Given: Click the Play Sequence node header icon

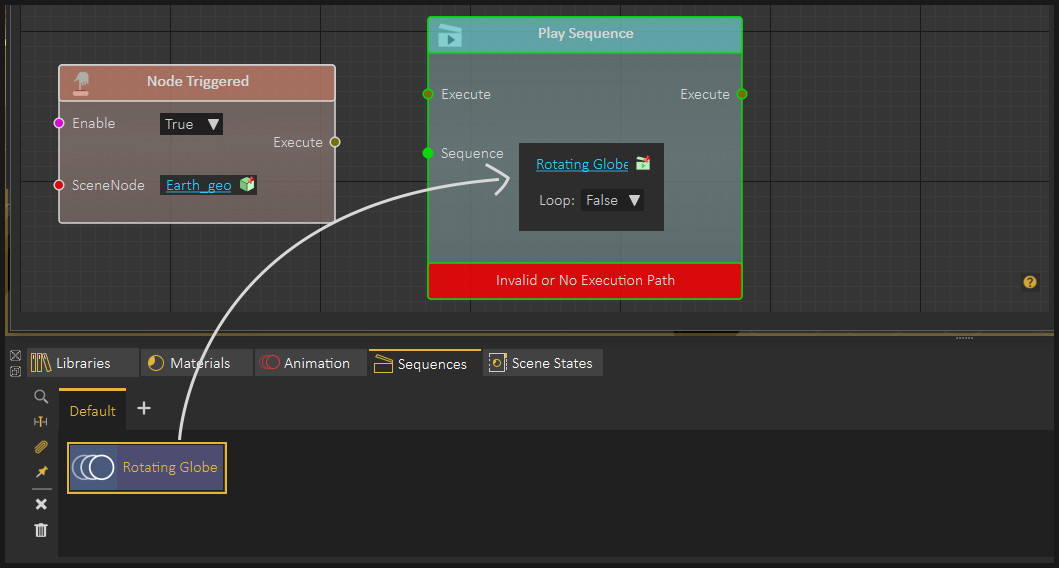Looking at the screenshot, I should tap(450, 35).
